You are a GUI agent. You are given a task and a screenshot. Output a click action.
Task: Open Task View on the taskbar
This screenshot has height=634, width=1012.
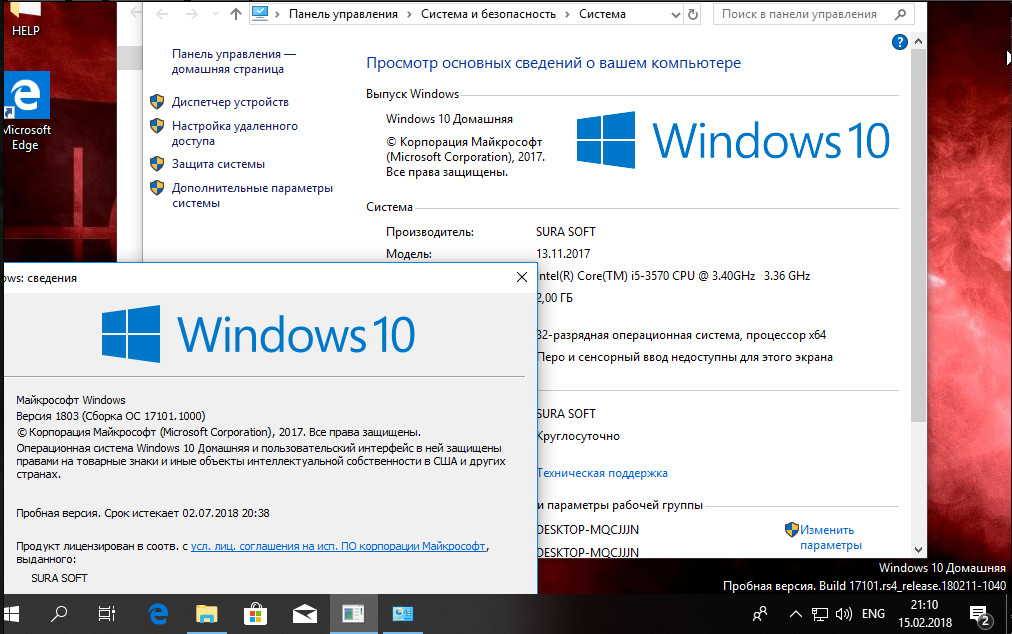tap(106, 614)
